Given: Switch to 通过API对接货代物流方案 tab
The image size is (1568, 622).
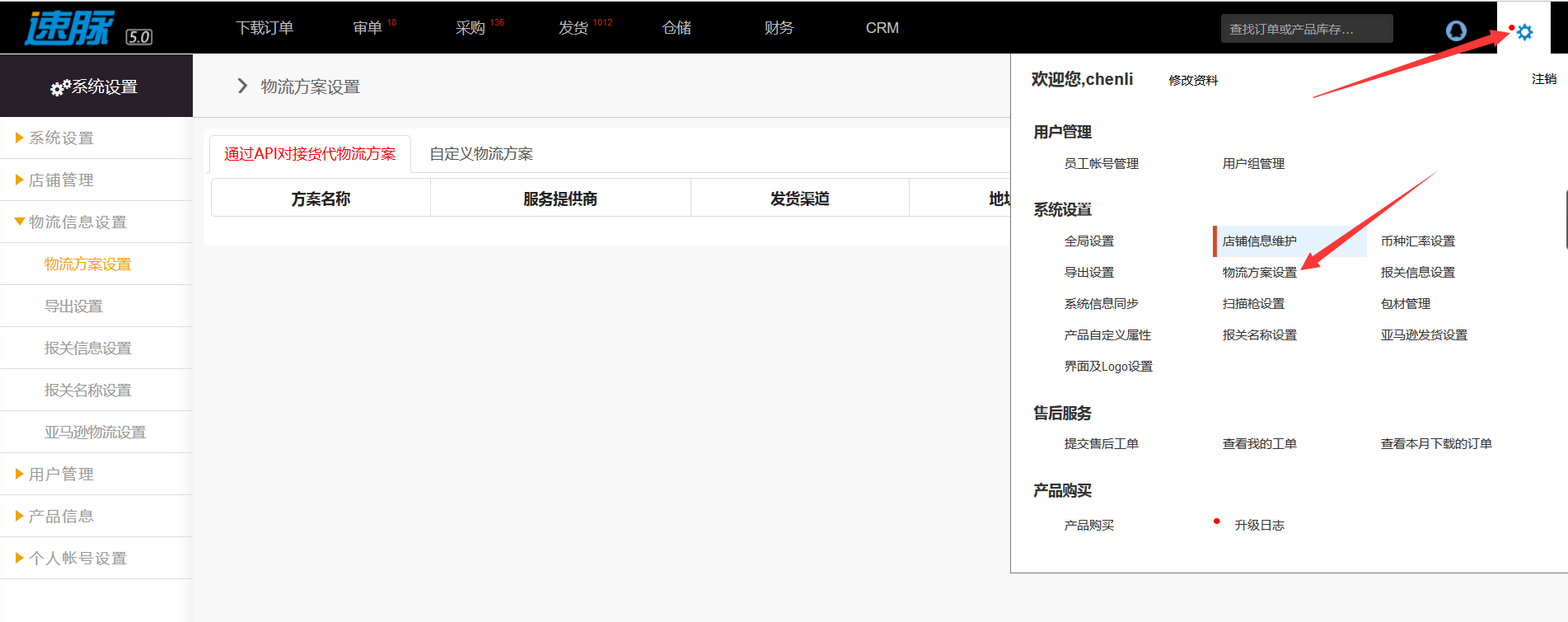Looking at the screenshot, I should coord(310,154).
